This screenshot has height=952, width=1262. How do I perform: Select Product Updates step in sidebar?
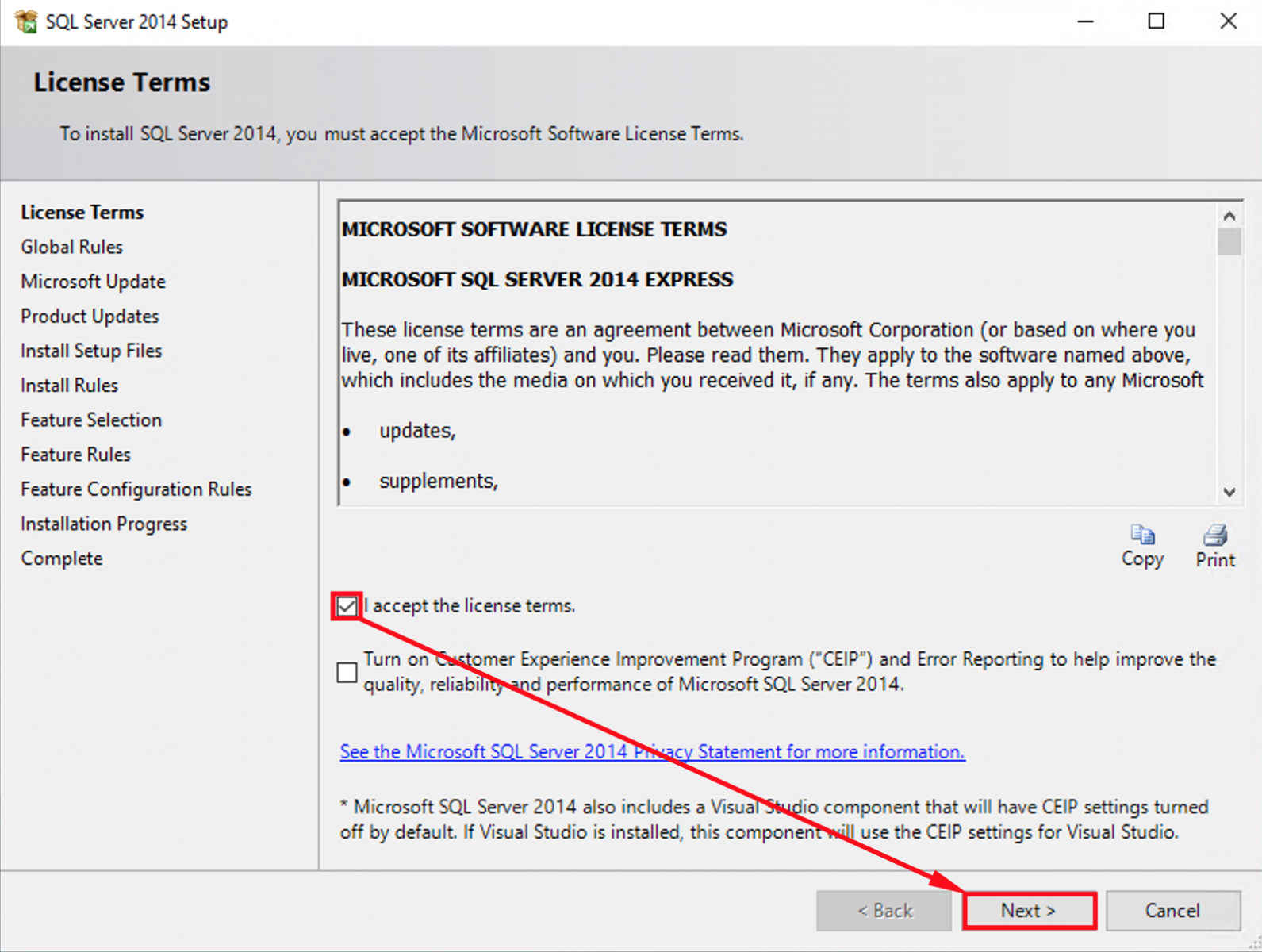(x=90, y=316)
